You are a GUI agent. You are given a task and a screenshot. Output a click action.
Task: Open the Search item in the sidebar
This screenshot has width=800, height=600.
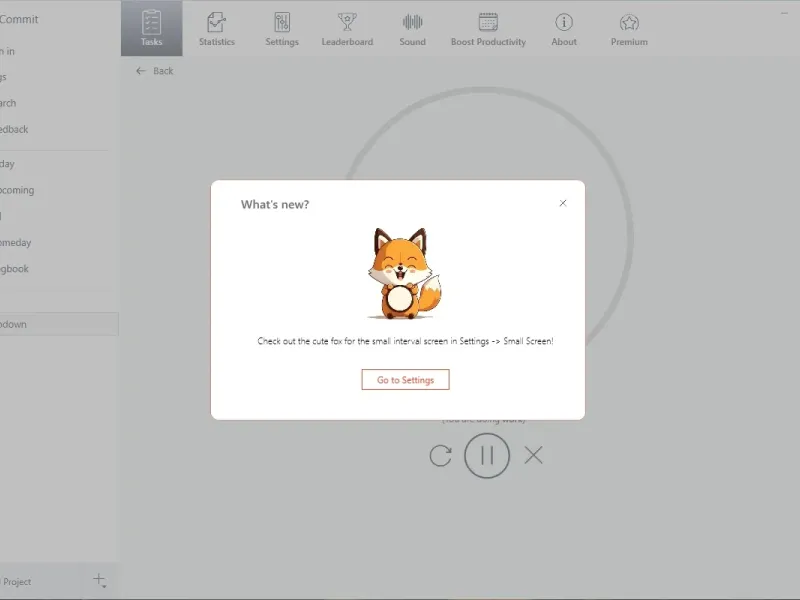point(8,103)
